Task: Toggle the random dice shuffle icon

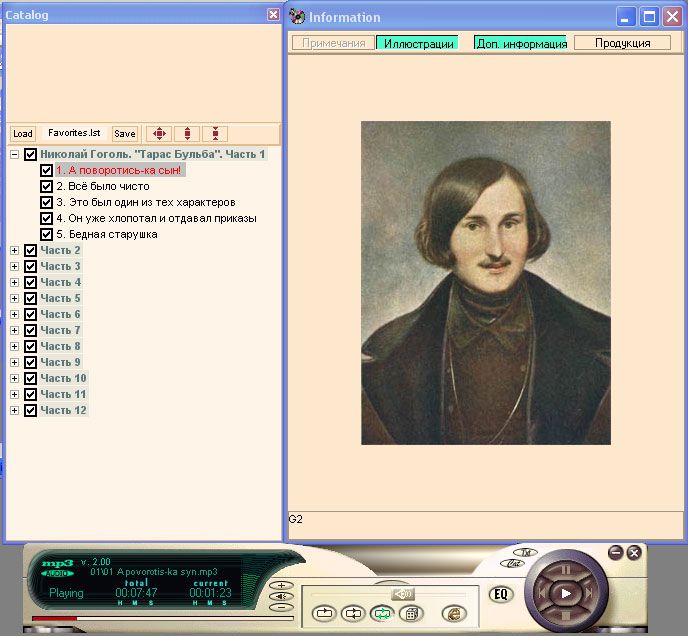Action: coord(410,614)
